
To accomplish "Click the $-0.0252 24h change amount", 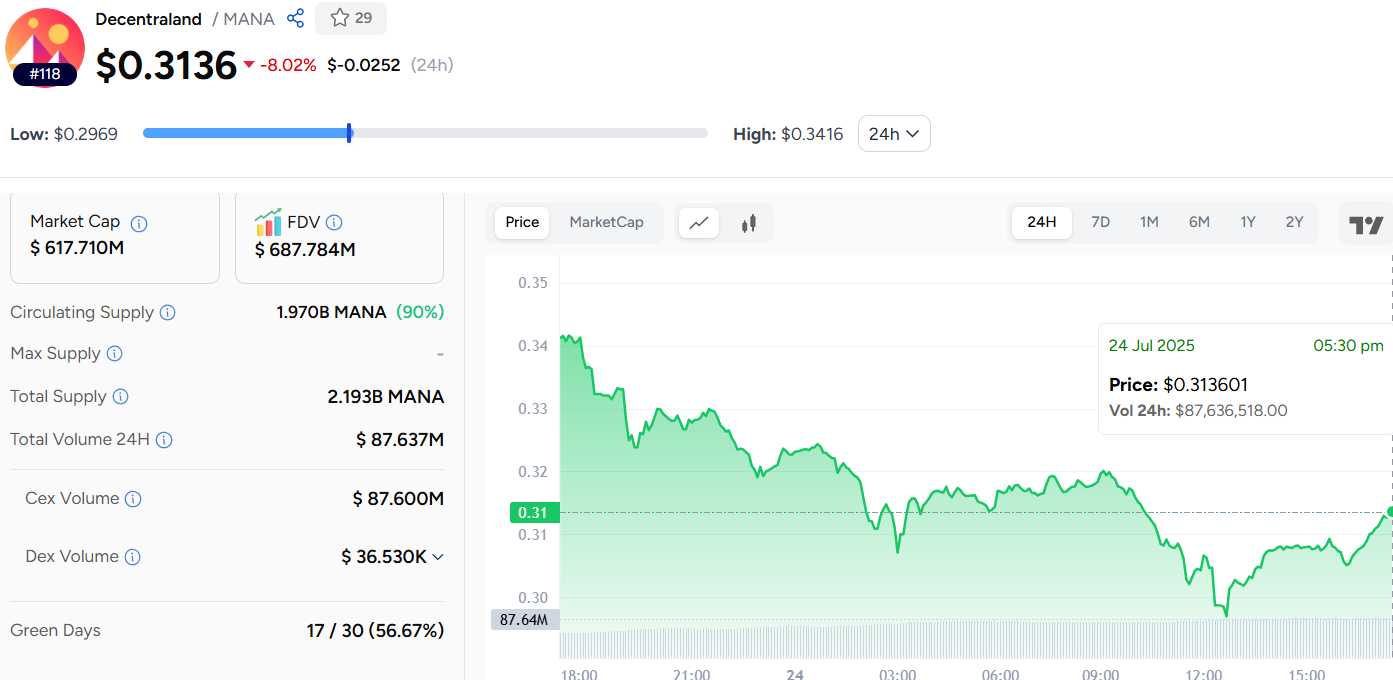I will click(364, 65).
